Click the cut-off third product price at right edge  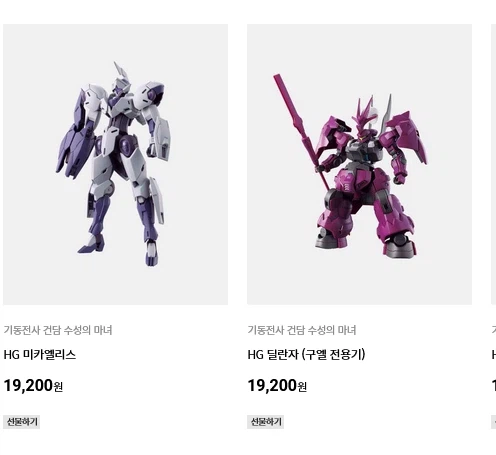click(494, 386)
